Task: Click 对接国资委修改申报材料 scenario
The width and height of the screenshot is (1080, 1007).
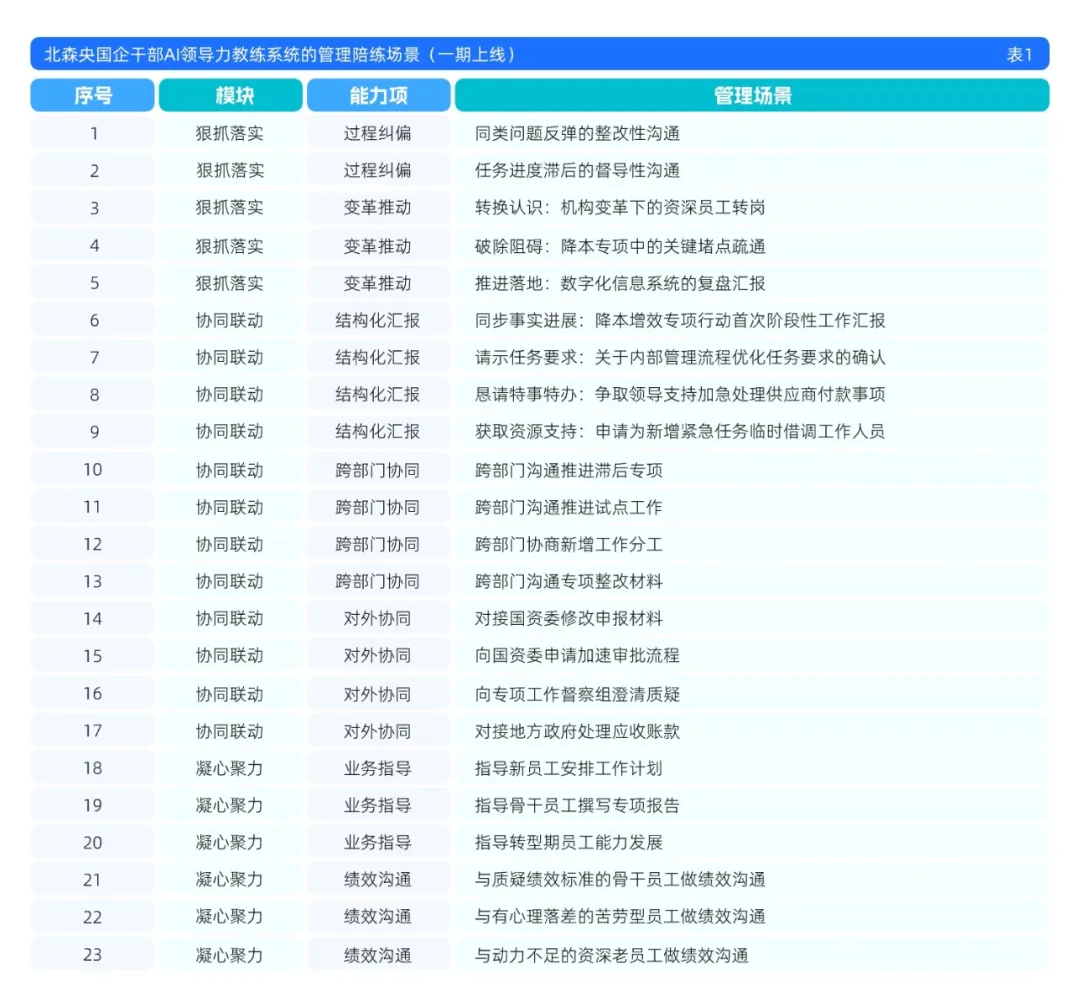Action: pyautogui.click(x=568, y=619)
